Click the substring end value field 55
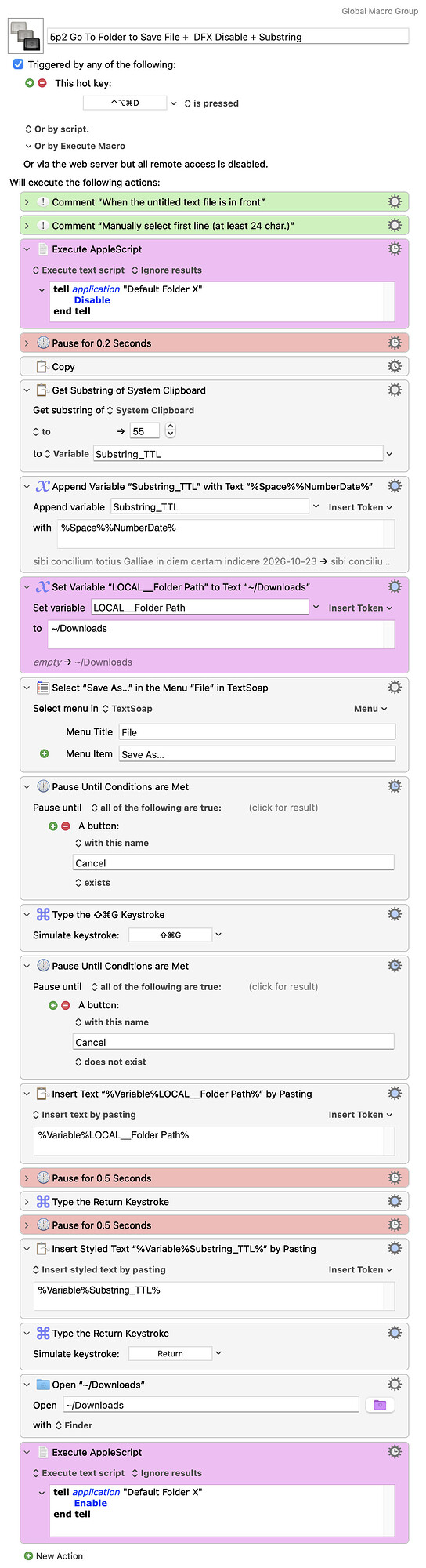This screenshot has width=426, height=1568. tap(145, 431)
